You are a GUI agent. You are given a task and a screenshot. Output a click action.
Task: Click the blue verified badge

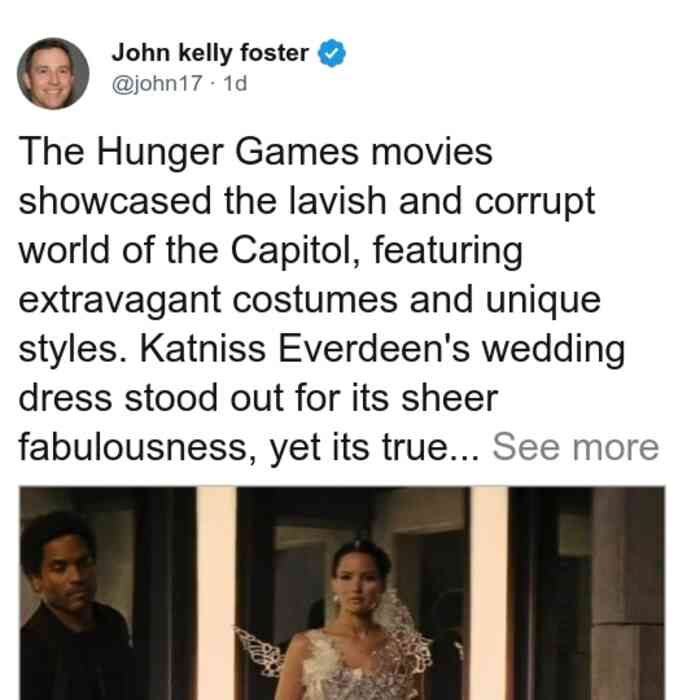tap(331, 53)
